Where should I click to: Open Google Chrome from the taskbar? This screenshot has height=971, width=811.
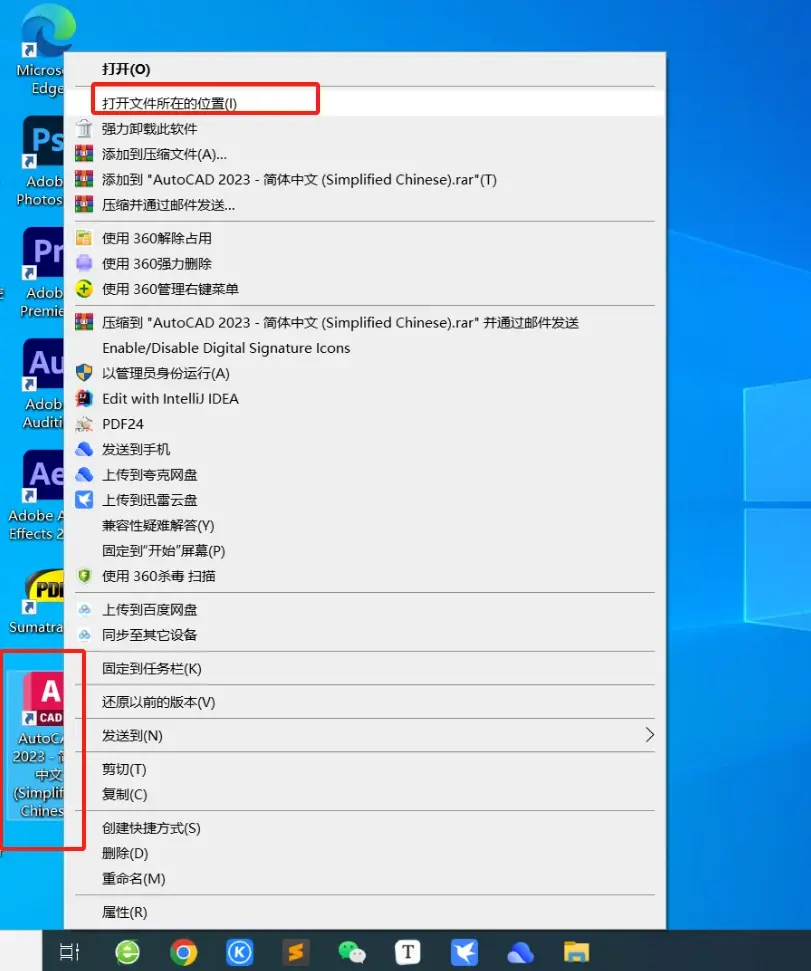pos(183,952)
